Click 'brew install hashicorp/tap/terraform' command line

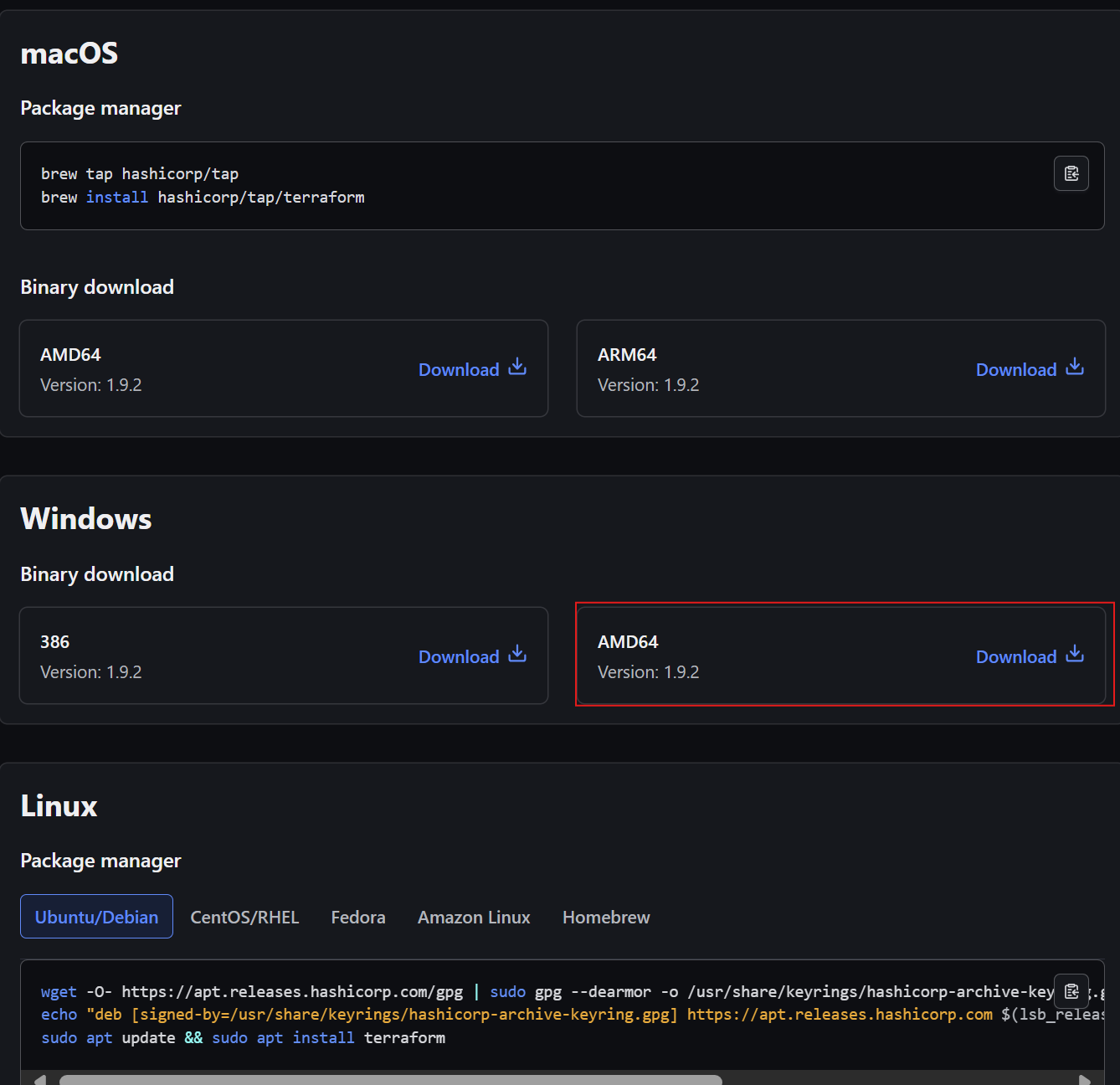(x=203, y=197)
